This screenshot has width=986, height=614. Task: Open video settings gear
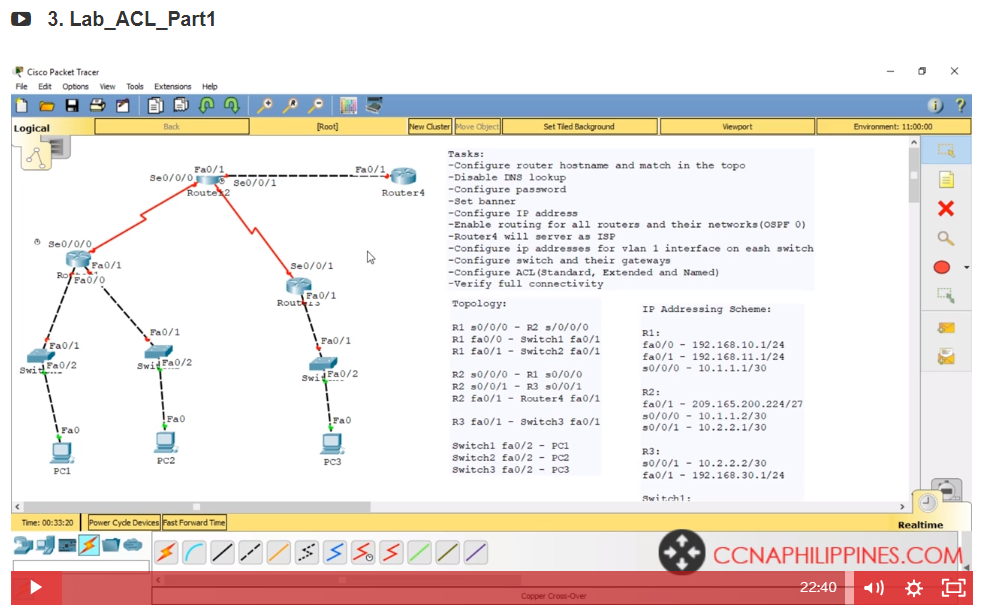[x=914, y=588]
